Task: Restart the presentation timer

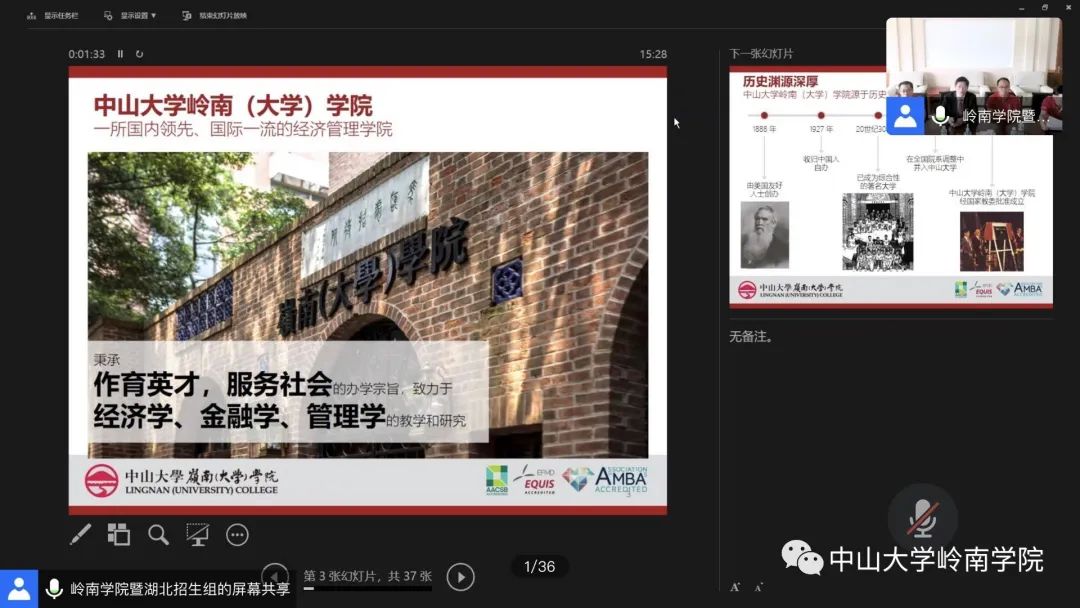Action: (x=141, y=53)
